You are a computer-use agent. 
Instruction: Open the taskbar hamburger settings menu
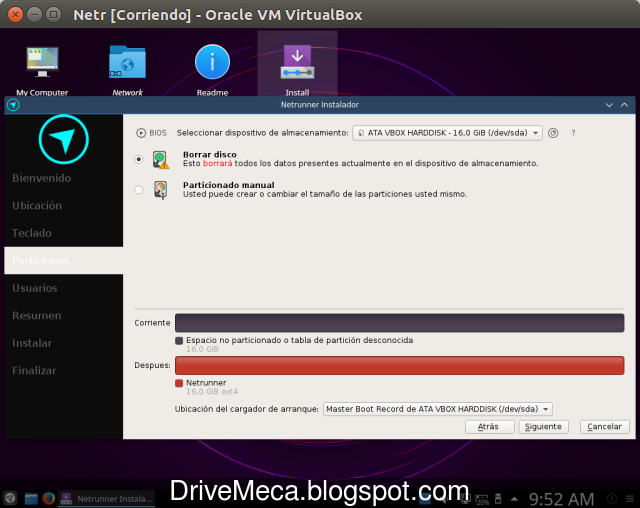pos(630,498)
